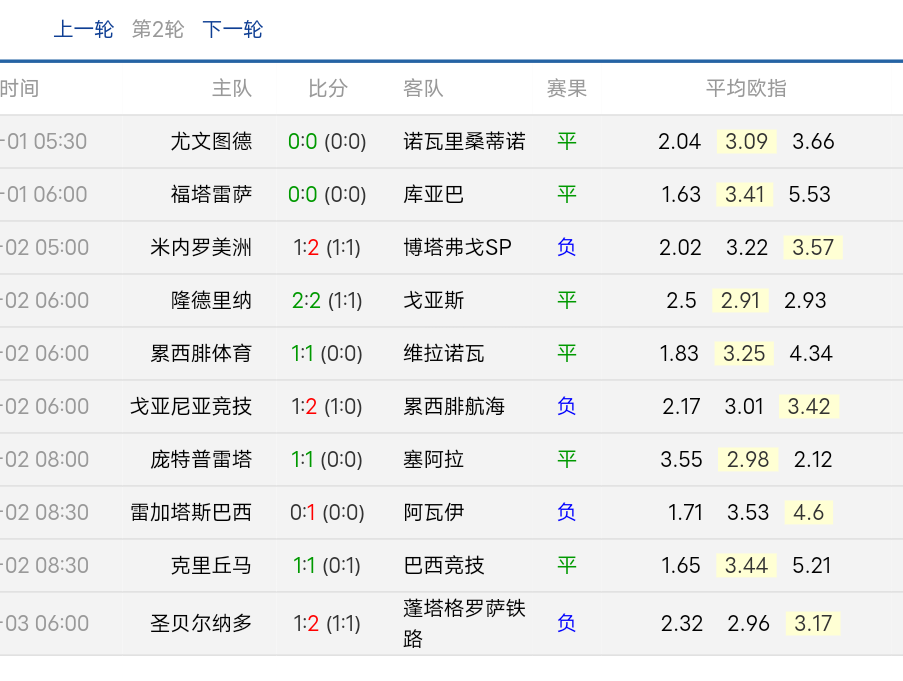Open away team 诺瓦里桑蒂诺
The width and height of the screenshot is (903, 681).
tap(464, 141)
